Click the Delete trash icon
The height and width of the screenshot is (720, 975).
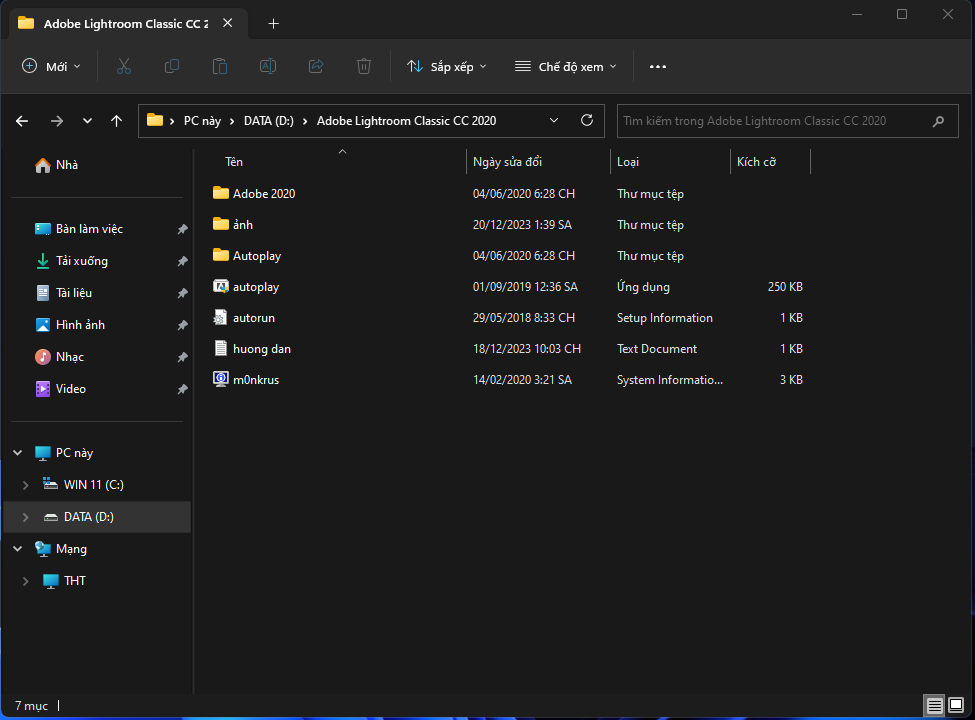[364, 66]
